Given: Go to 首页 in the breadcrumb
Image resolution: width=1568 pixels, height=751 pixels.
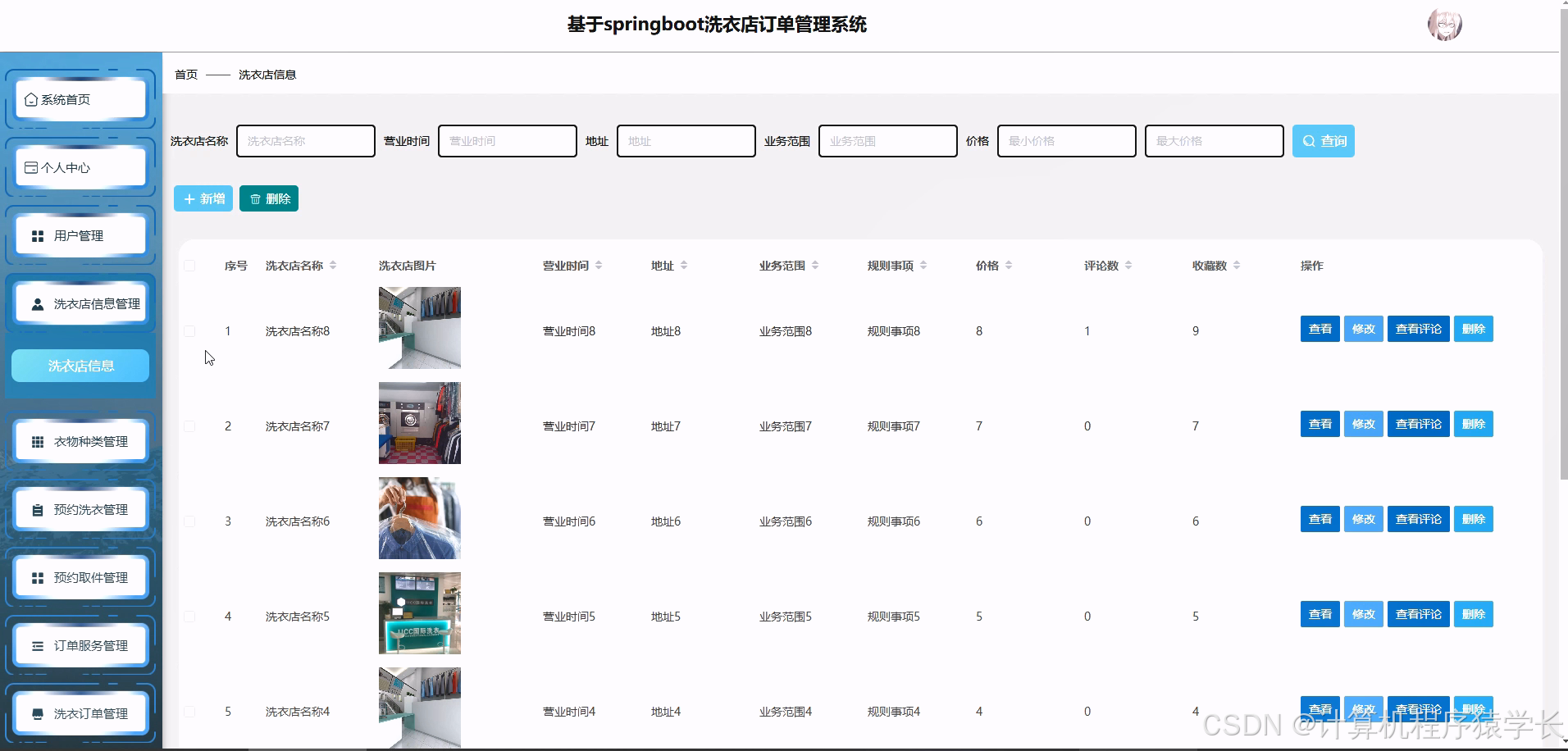Looking at the screenshot, I should click(186, 75).
